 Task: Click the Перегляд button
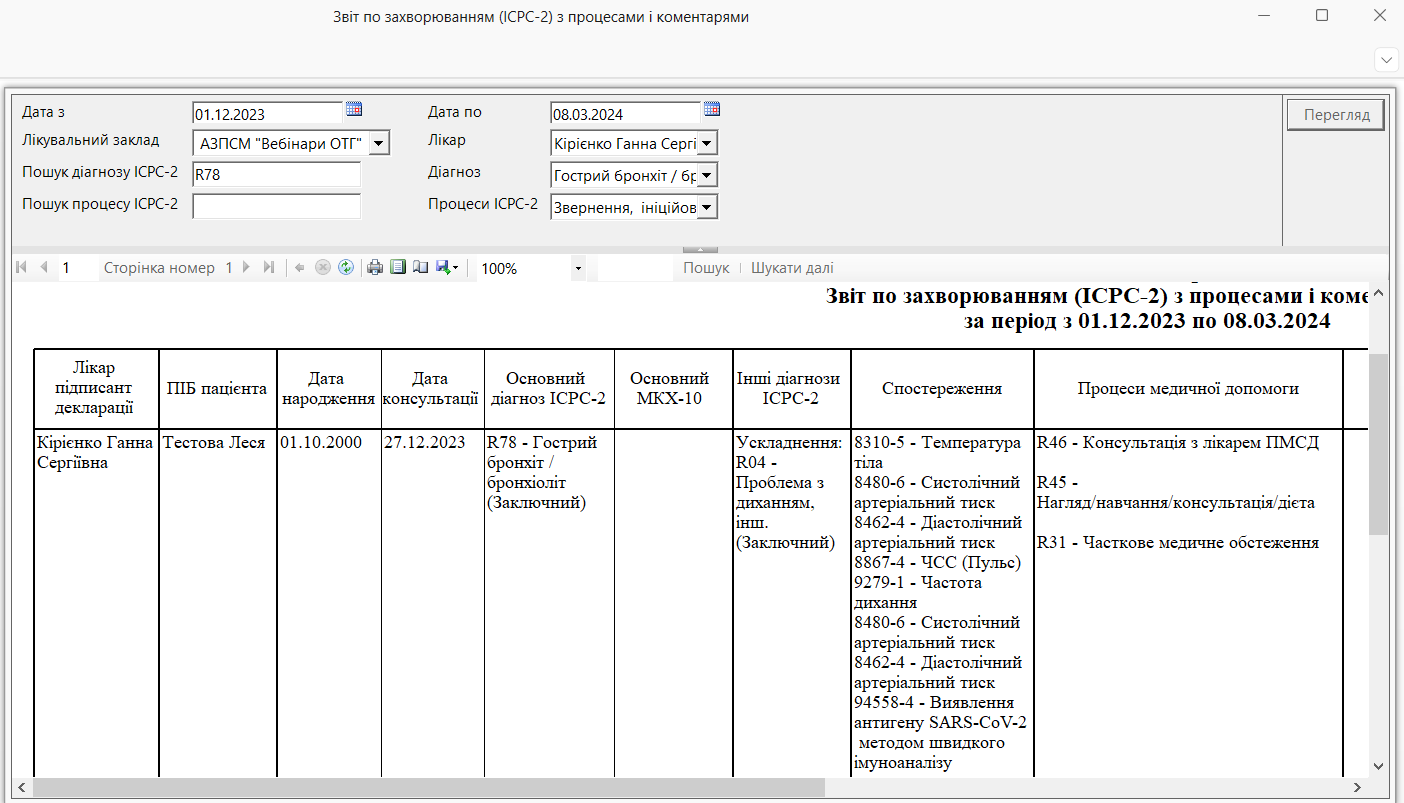point(1336,115)
